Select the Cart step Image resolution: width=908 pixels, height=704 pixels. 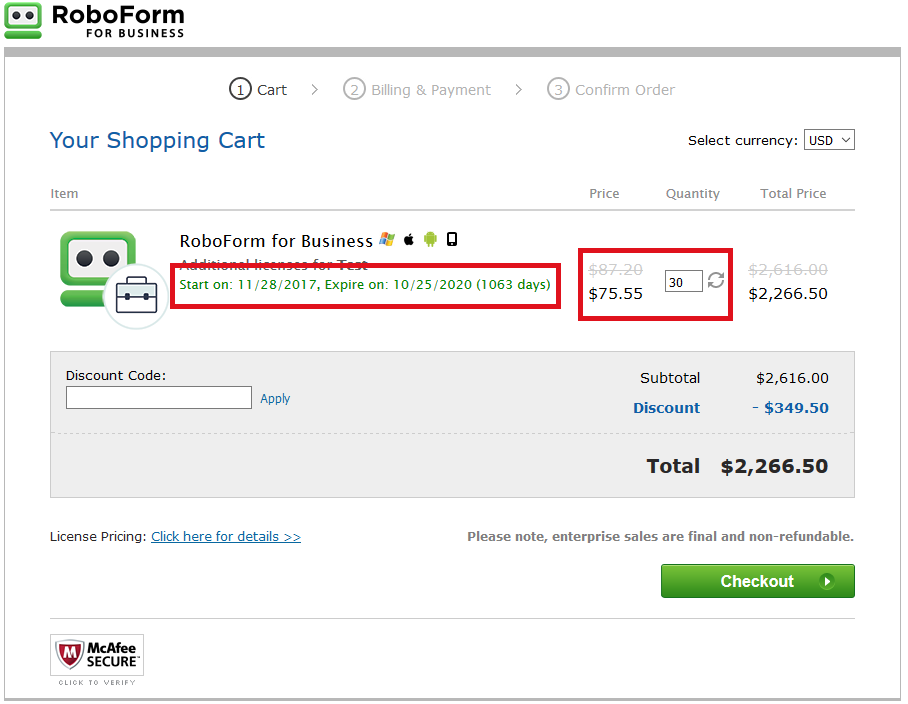coord(258,90)
